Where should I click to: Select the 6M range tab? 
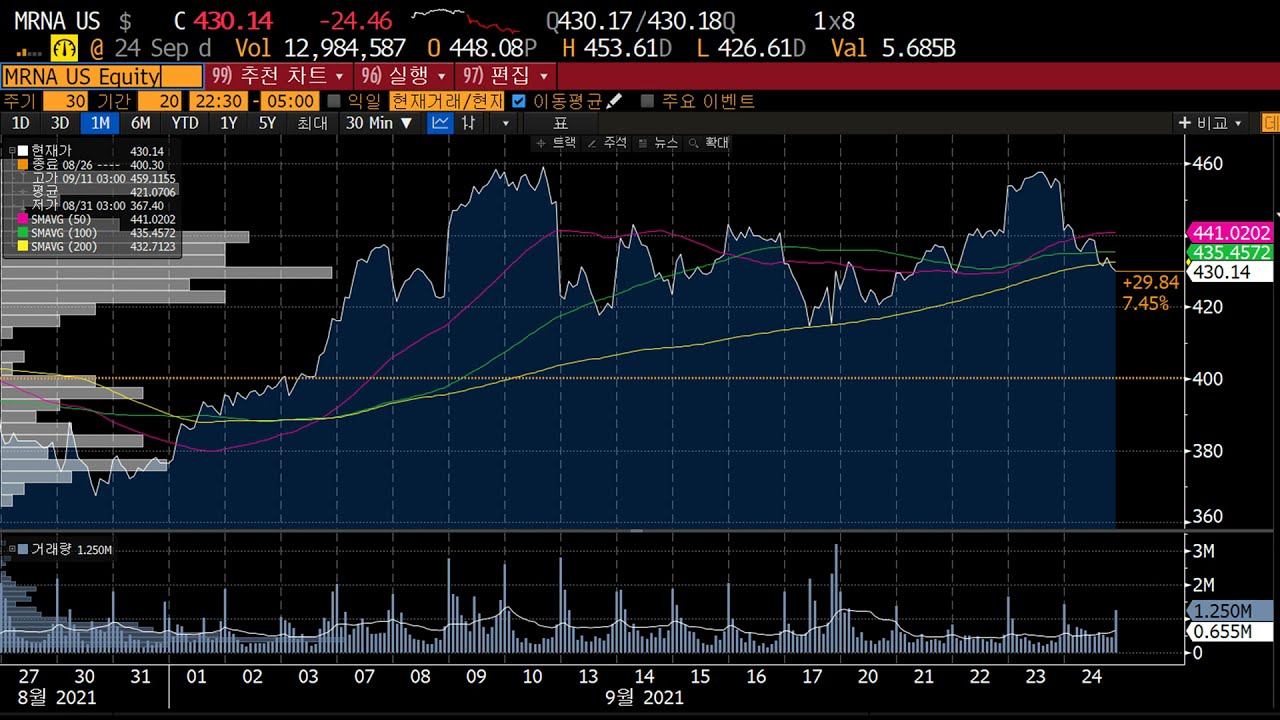[141, 123]
